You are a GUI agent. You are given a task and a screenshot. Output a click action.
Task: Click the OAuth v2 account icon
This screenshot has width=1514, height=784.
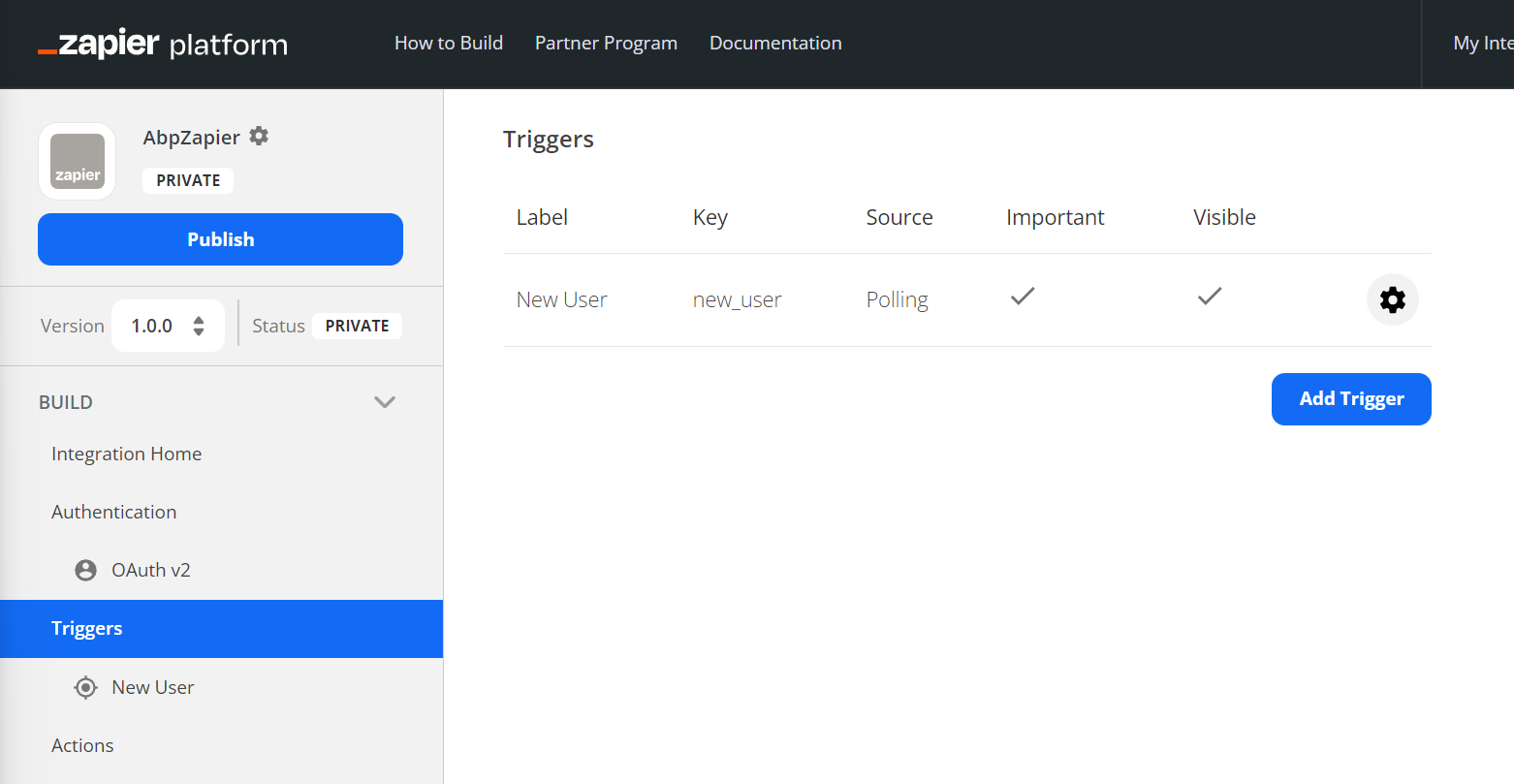tap(85, 570)
